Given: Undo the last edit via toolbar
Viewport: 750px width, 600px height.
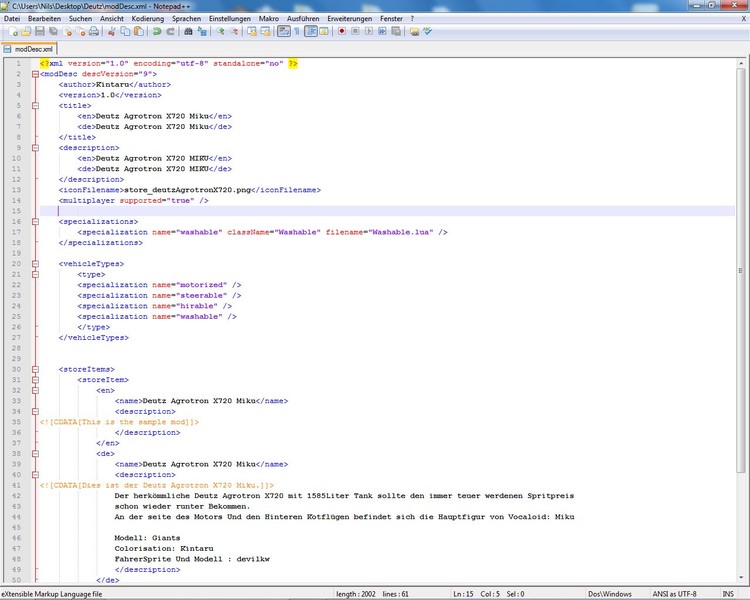Looking at the screenshot, I should (x=156, y=32).
